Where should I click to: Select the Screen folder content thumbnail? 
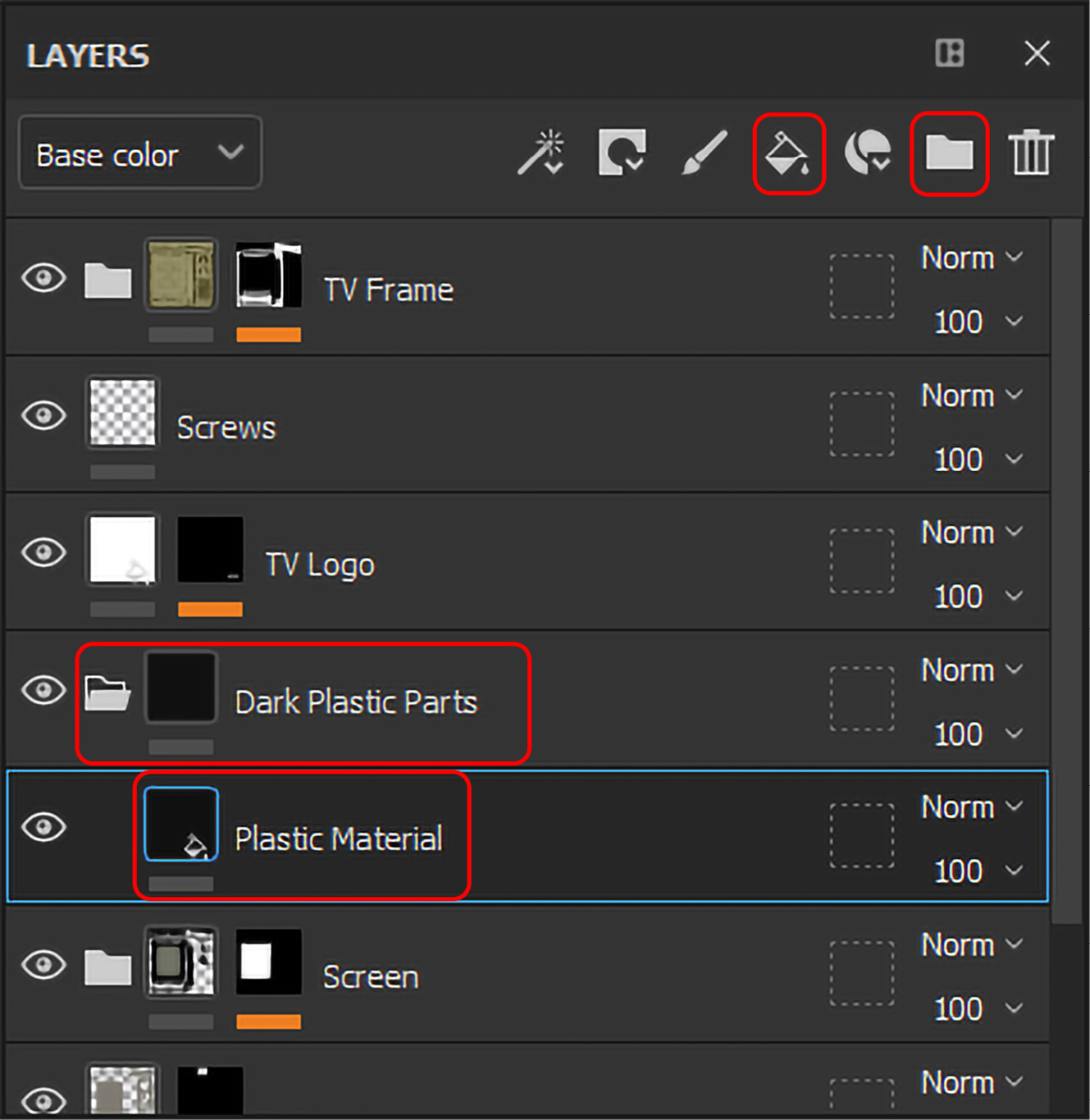[x=181, y=962]
